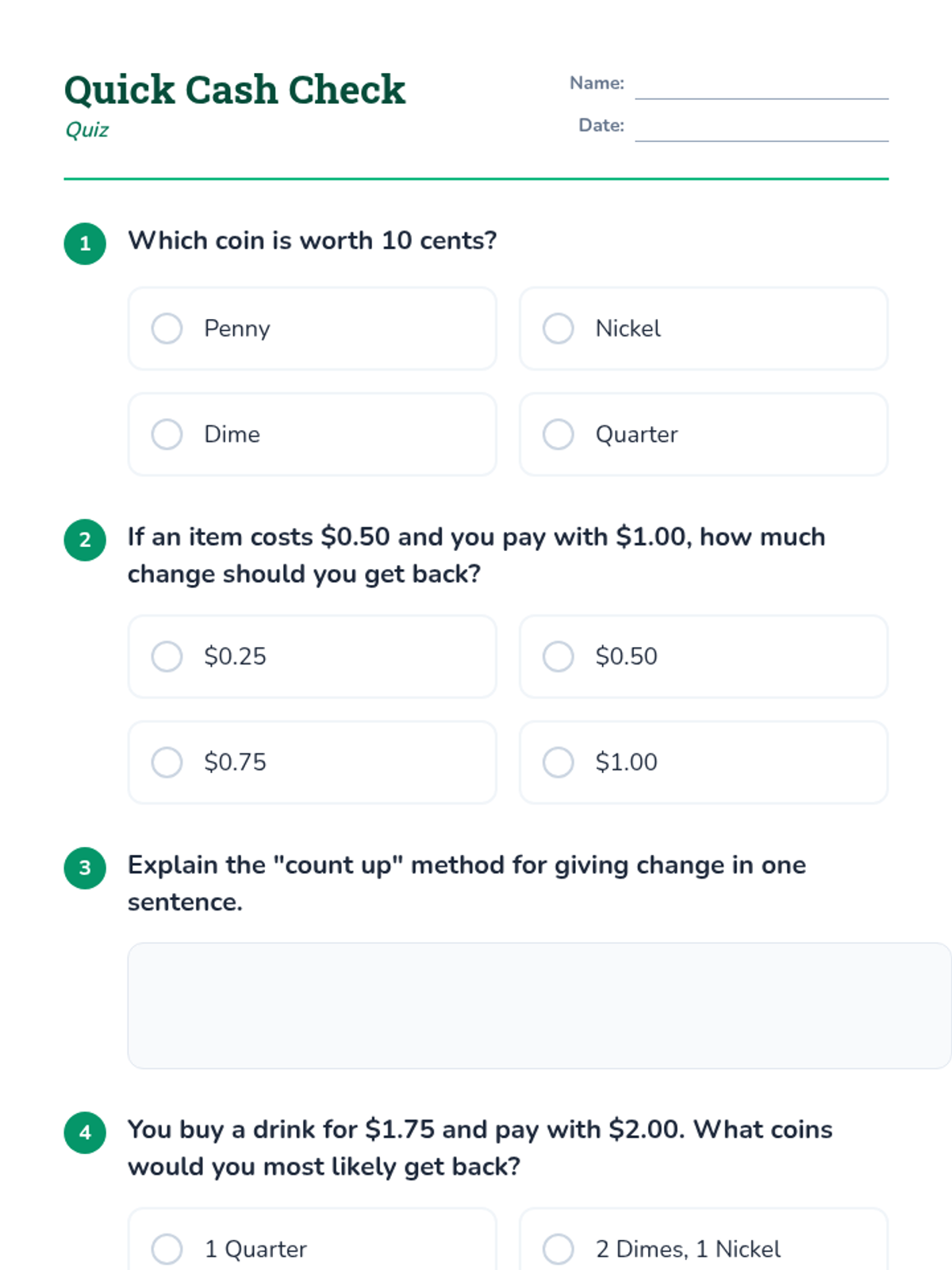
Task: Click the question 2 number badge
Action: click(85, 540)
